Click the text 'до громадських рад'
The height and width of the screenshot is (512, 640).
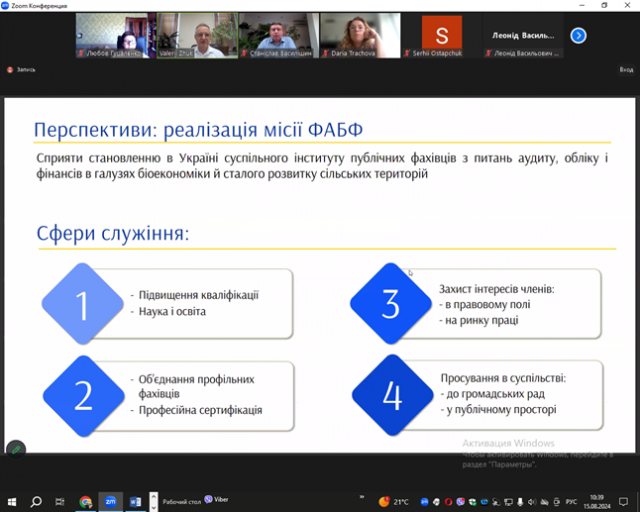pos(496,394)
